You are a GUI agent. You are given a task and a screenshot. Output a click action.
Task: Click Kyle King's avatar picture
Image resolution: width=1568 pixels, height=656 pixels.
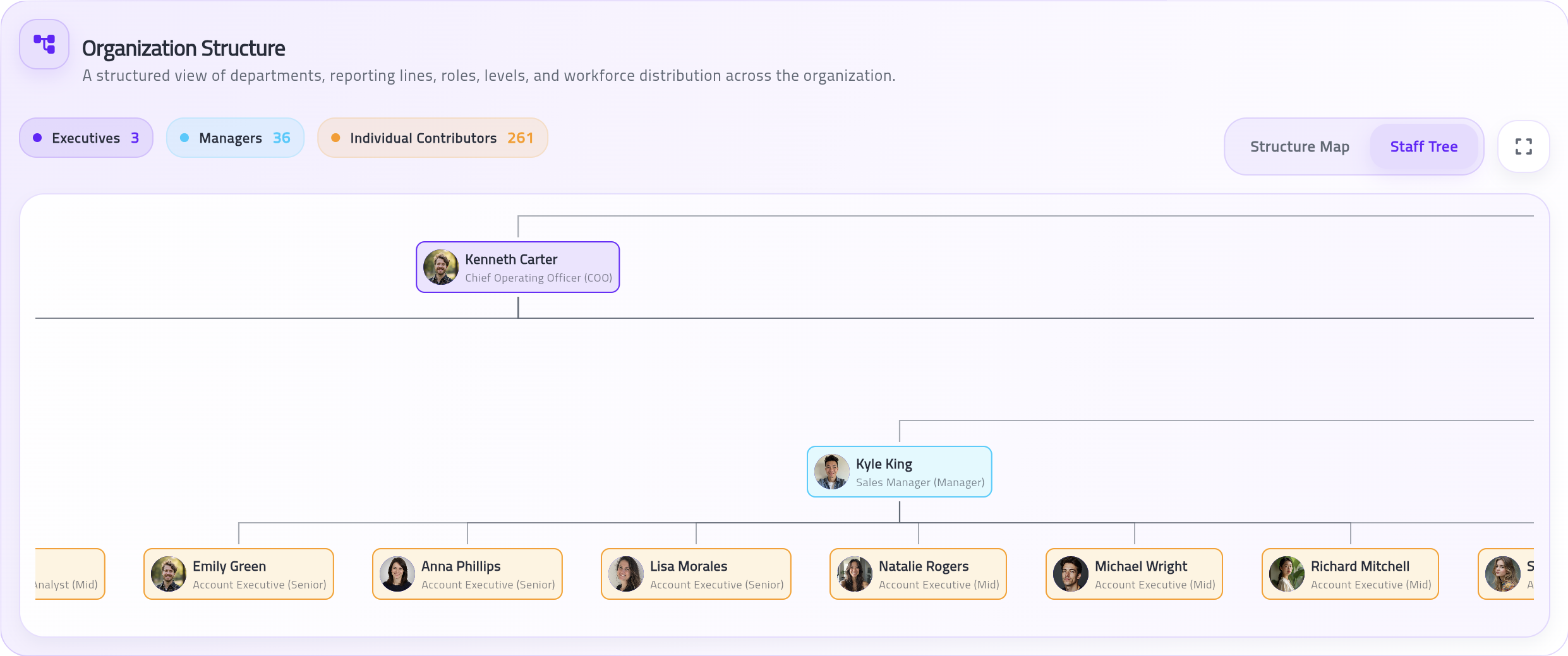[x=831, y=472]
